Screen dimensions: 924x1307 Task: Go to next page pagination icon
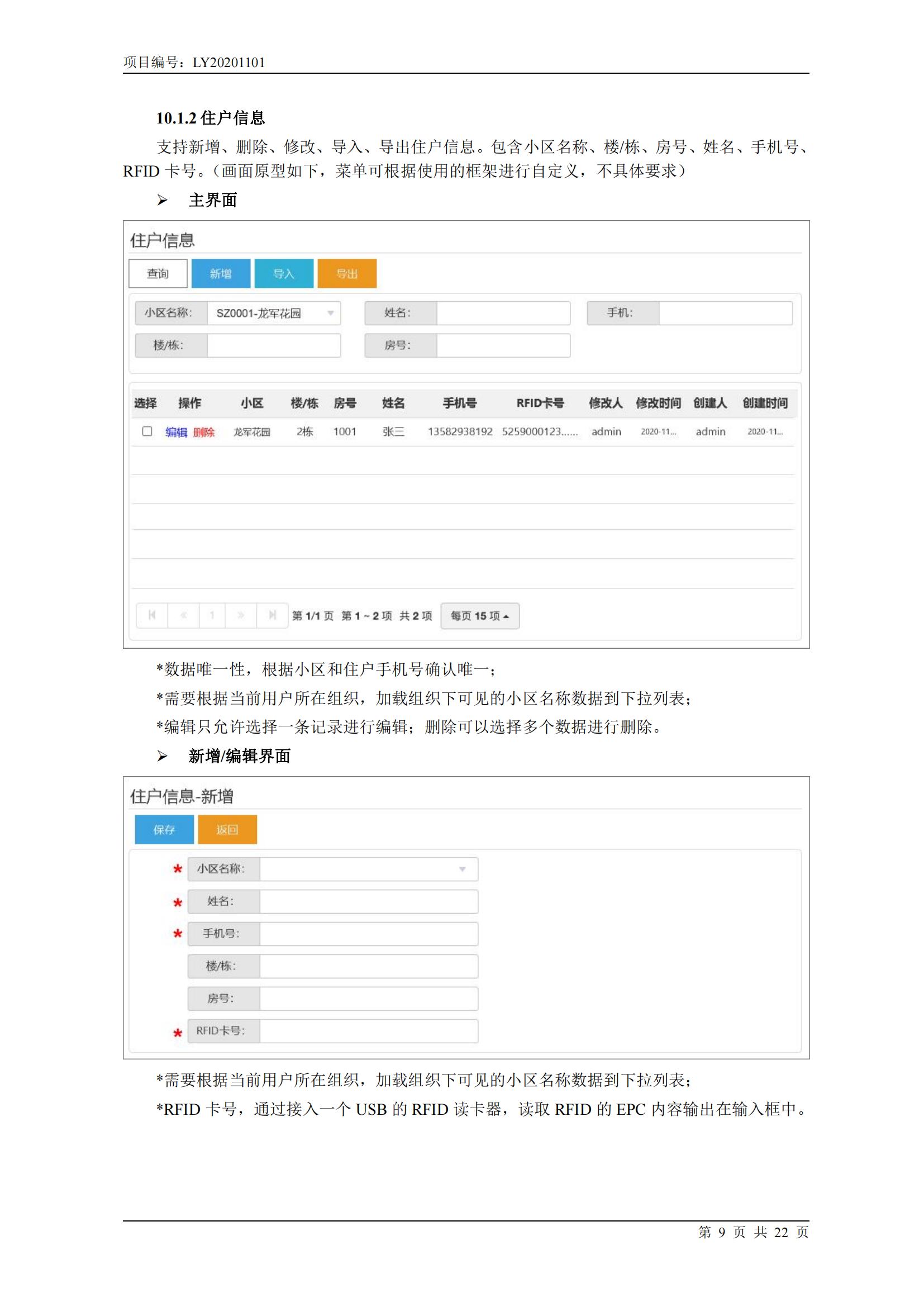[241, 615]
